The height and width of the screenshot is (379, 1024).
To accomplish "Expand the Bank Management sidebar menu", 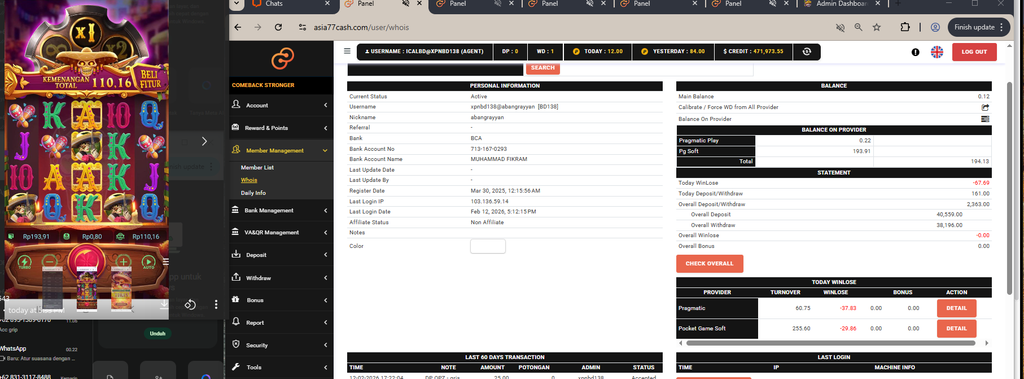I will (281, 210).
